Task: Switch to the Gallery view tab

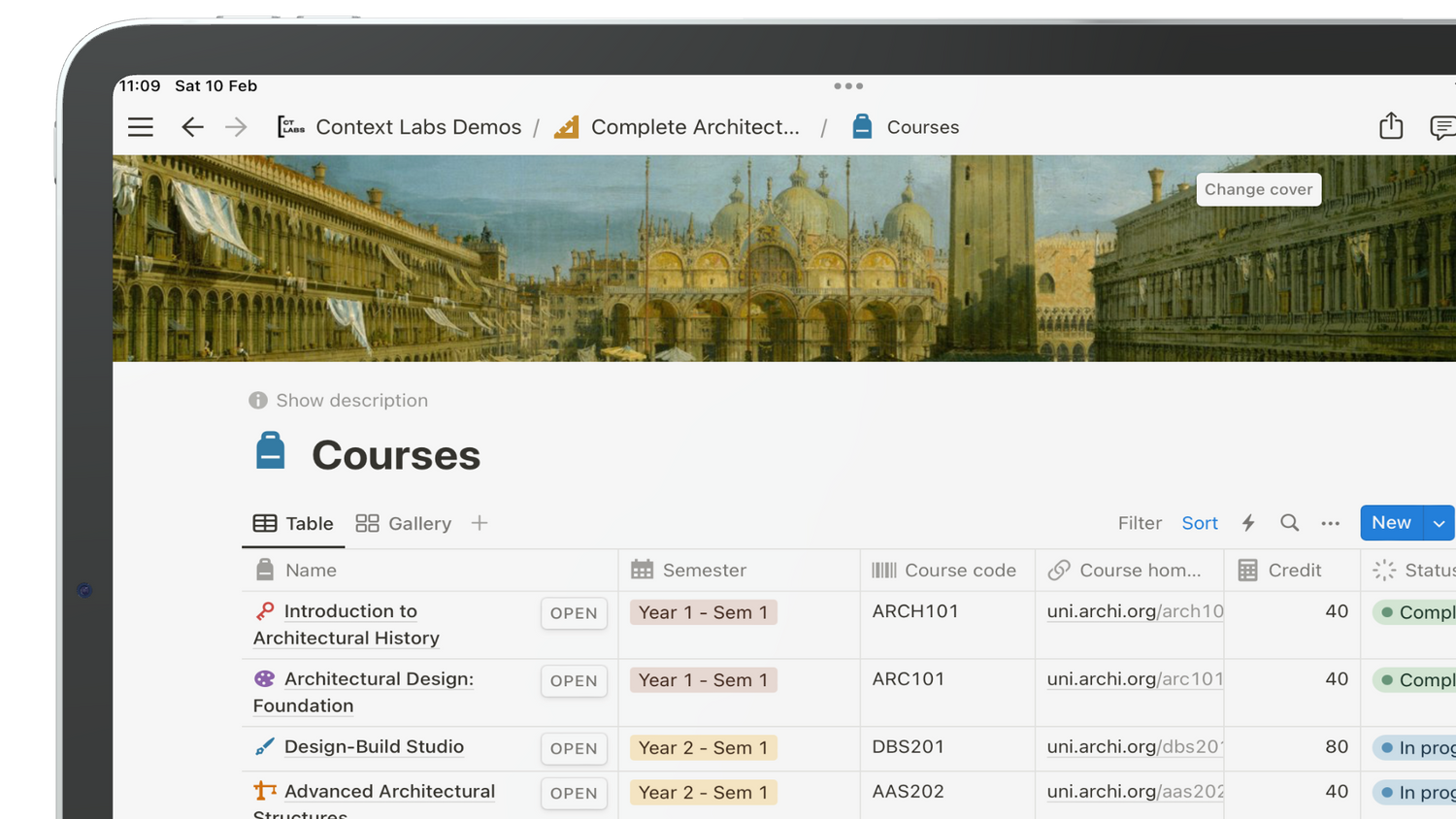Action: click(404, 523)
